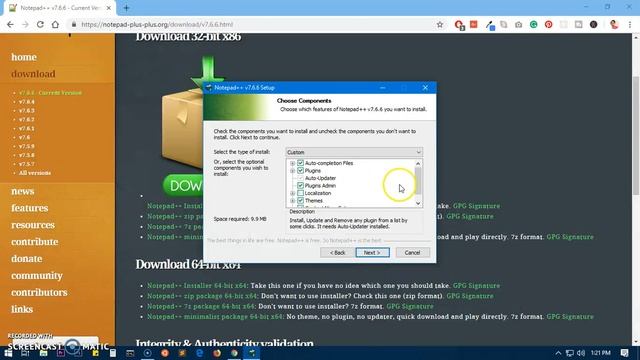Download Notepad++ minimalist package 64-bit x64

[x=215, y=317]
